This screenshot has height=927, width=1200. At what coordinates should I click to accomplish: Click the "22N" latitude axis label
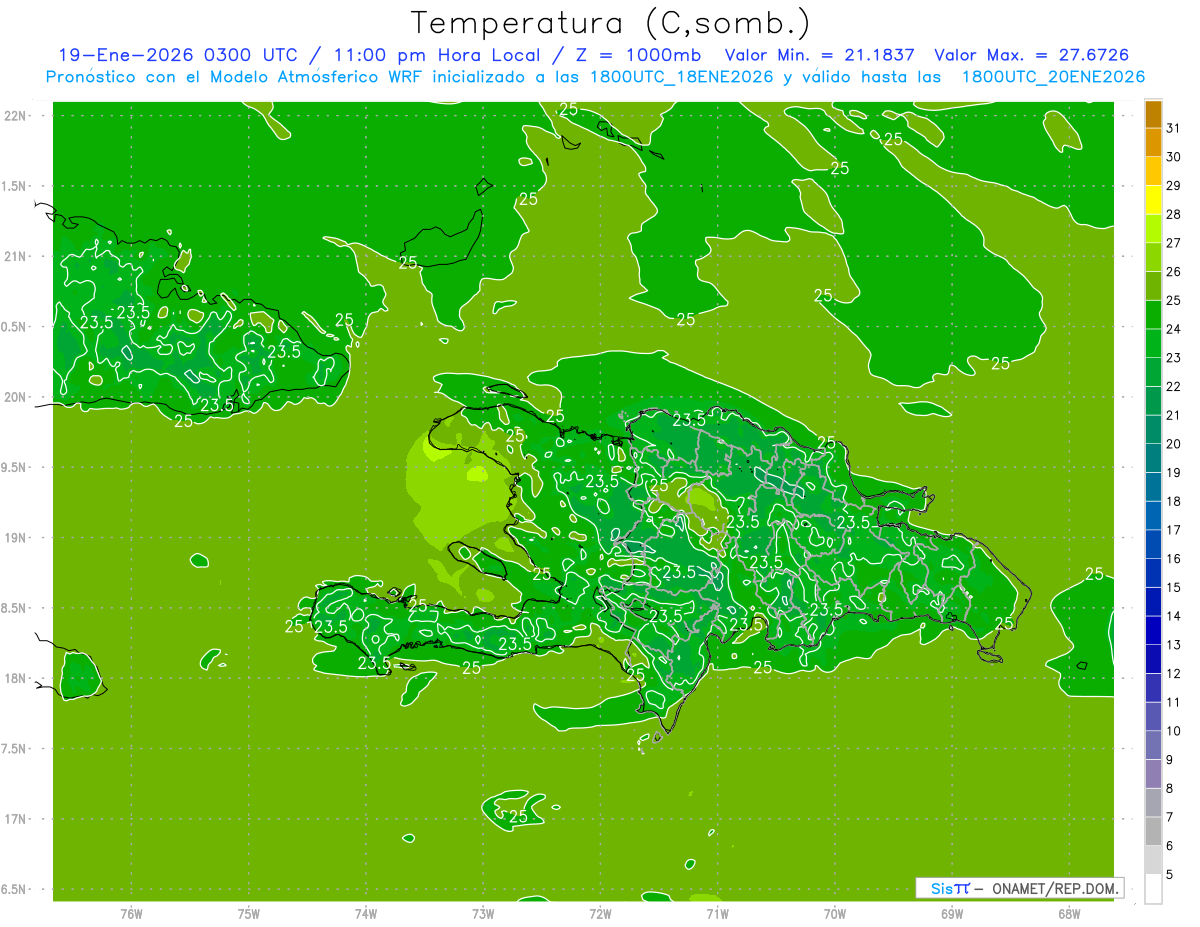[x=17, y=115]
